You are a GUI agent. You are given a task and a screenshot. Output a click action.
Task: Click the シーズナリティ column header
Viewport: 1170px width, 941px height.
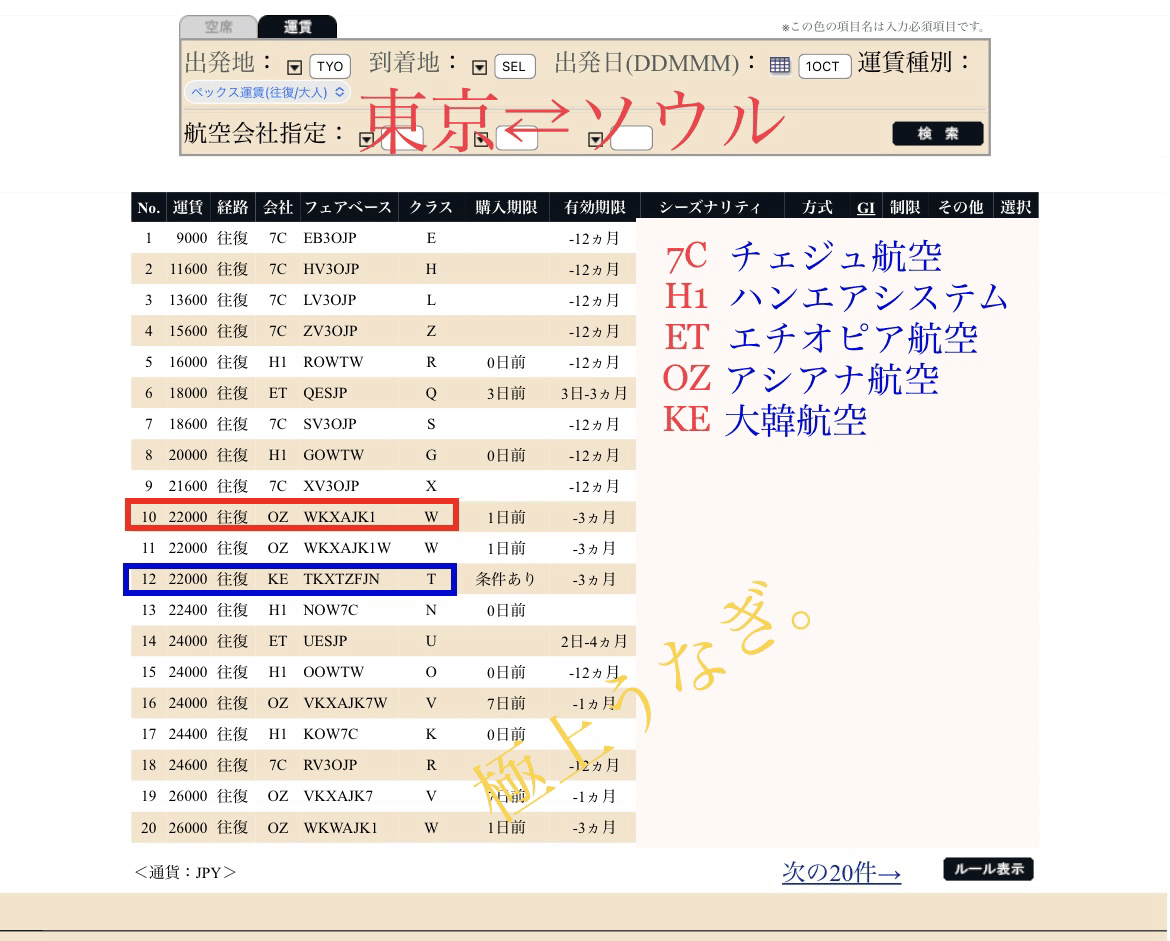coord(710,207)
